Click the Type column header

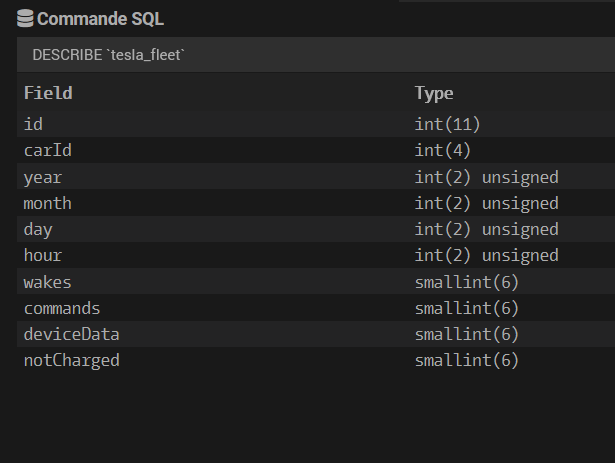click(x=434, y=93)
